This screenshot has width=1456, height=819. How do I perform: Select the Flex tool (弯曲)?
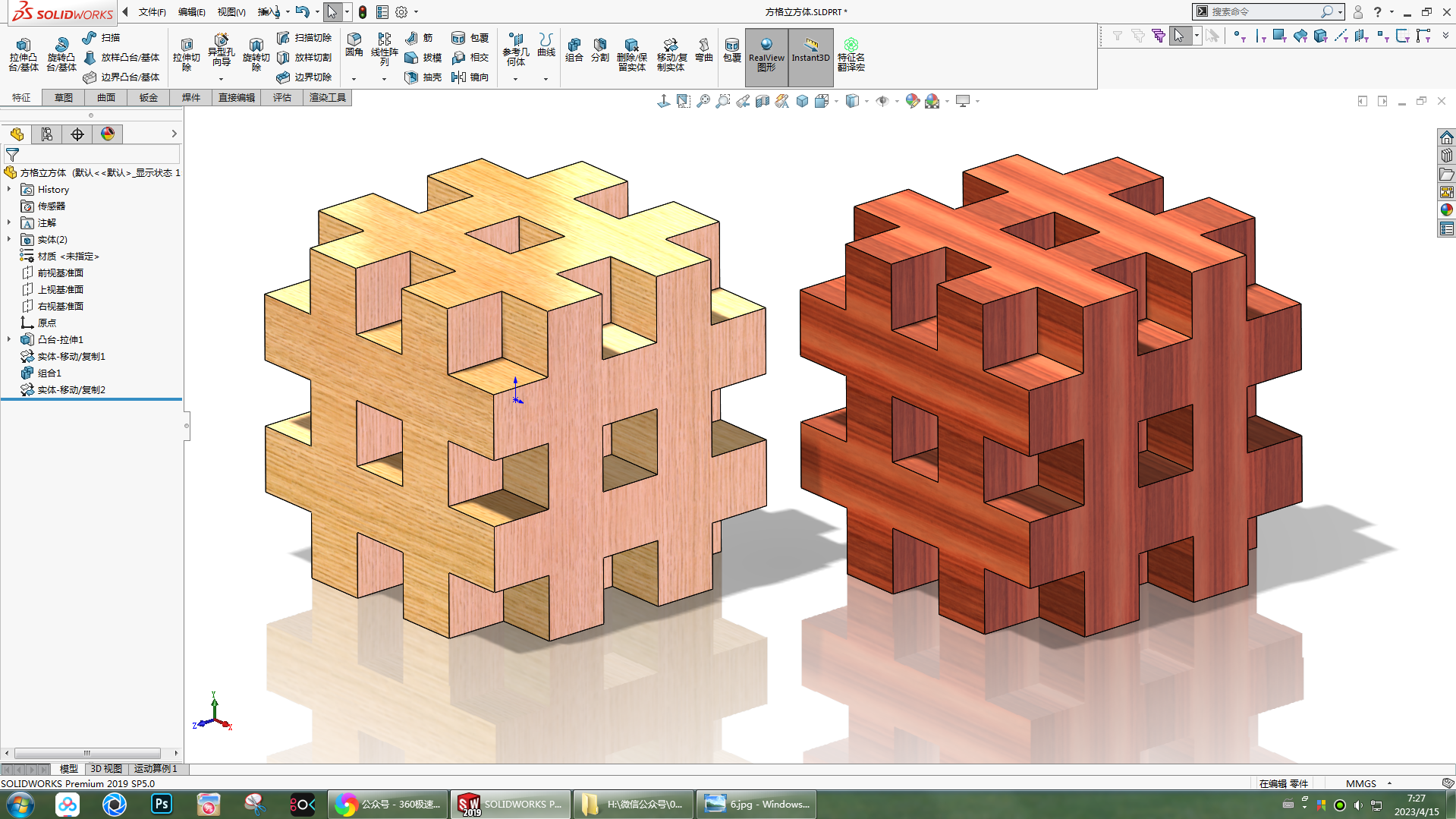coord(704,49)
